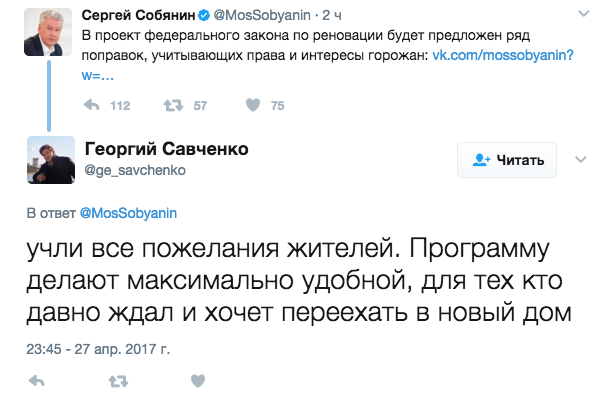Retweet Георгий Савченко's reply
The image size is (615, 397).
pos(118,381)
